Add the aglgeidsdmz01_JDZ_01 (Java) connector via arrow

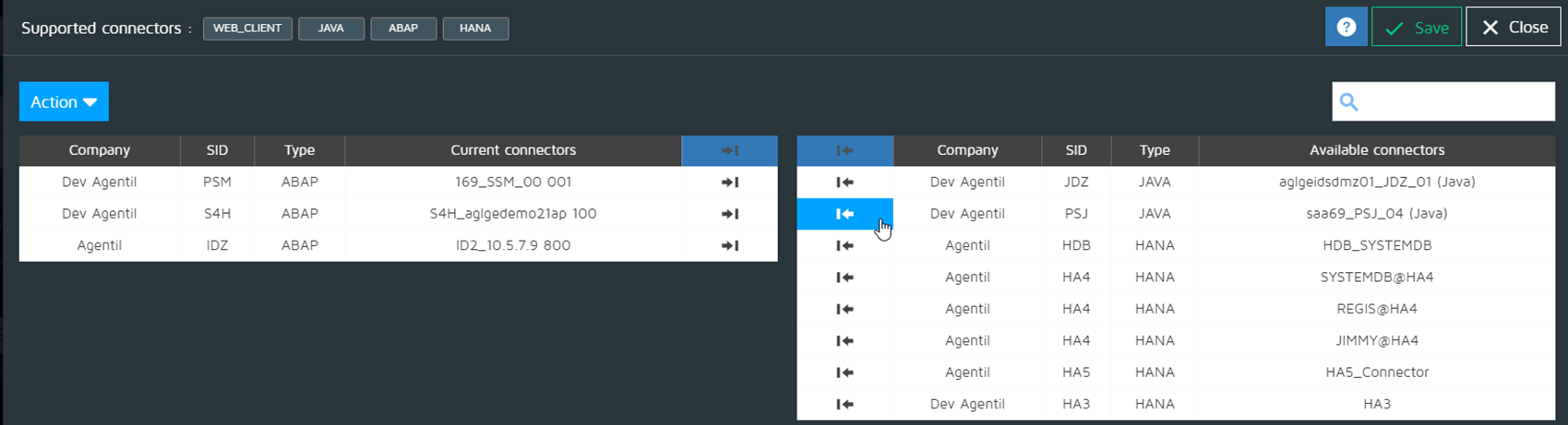pyautogui.click(x=844, y=183)
